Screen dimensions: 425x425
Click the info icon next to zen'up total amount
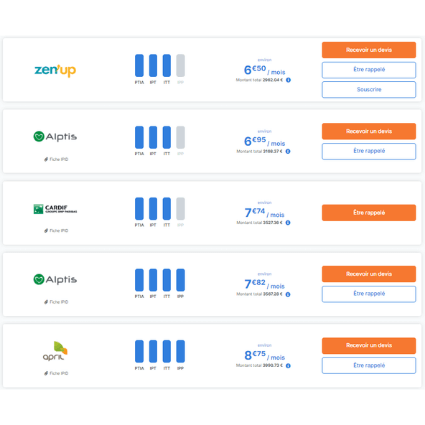tap(288, 80)
